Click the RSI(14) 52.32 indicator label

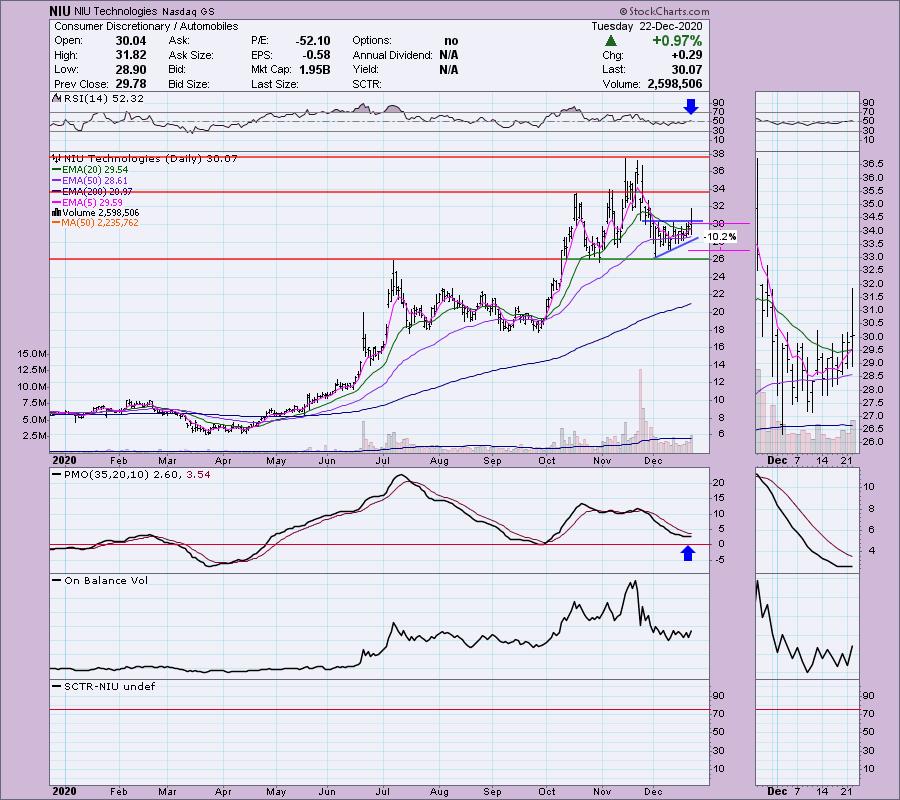pyautogui.click(x=104, y=98)
